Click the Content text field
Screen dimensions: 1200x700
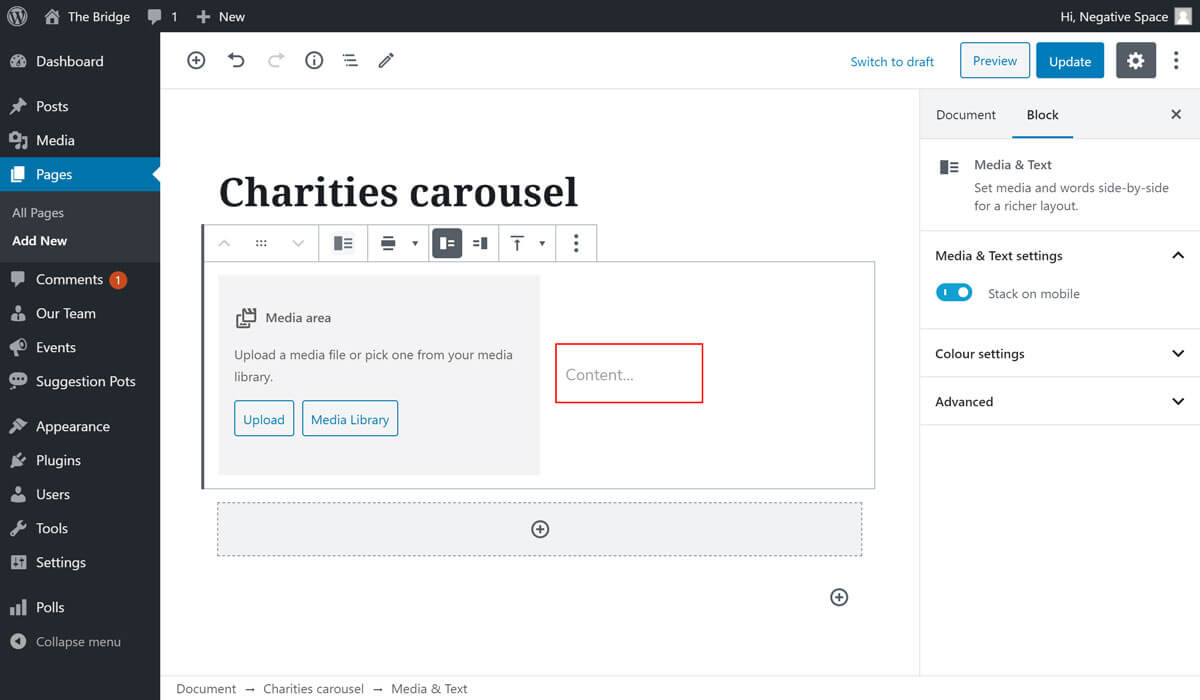click(628, 375)
